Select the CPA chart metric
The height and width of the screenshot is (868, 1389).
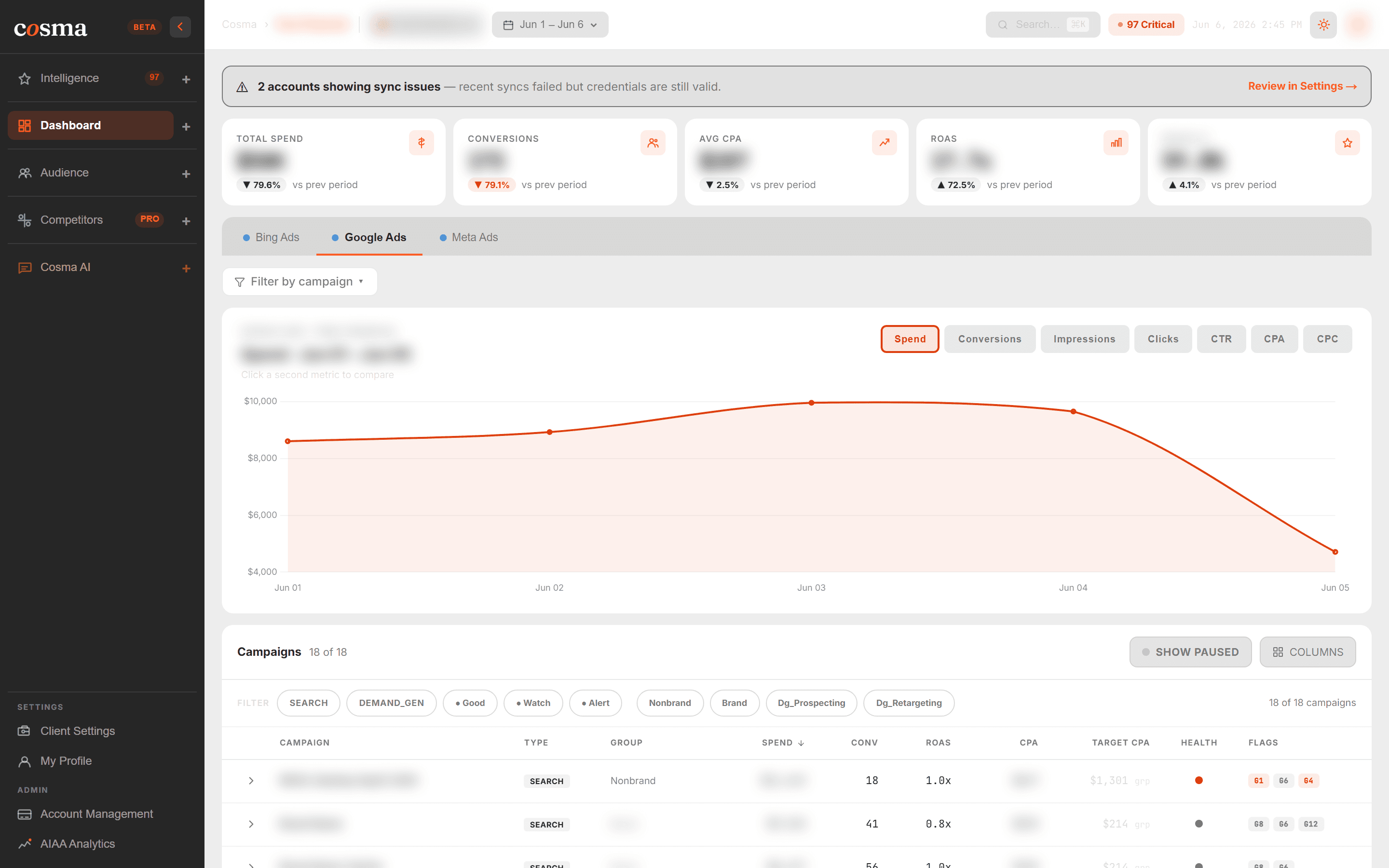tap(1274, 339)
